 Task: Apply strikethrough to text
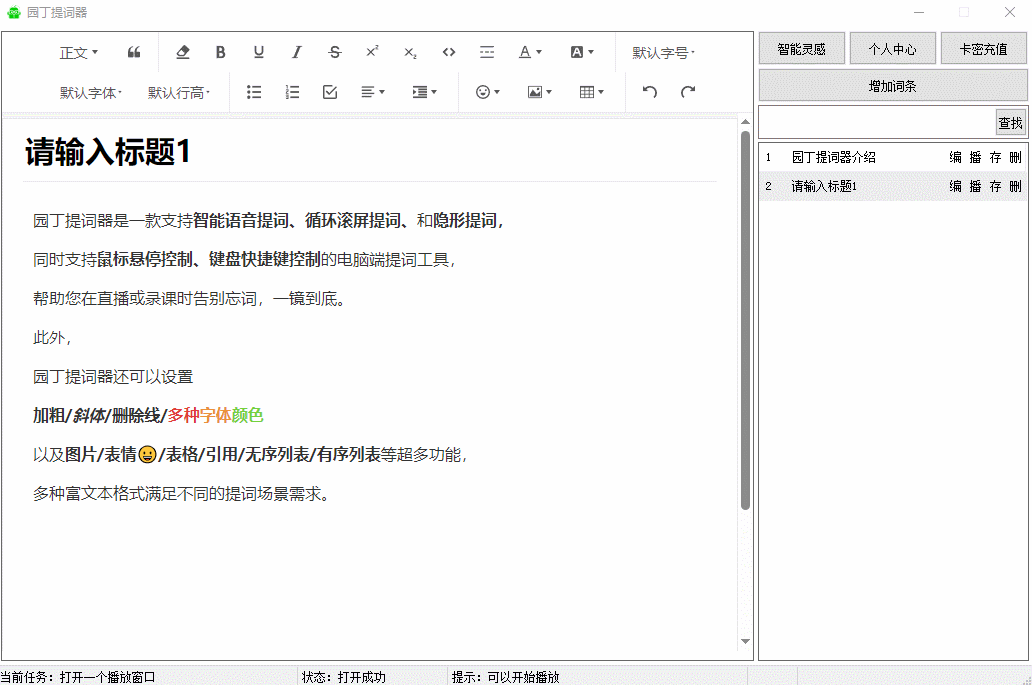tap(335, 52)
